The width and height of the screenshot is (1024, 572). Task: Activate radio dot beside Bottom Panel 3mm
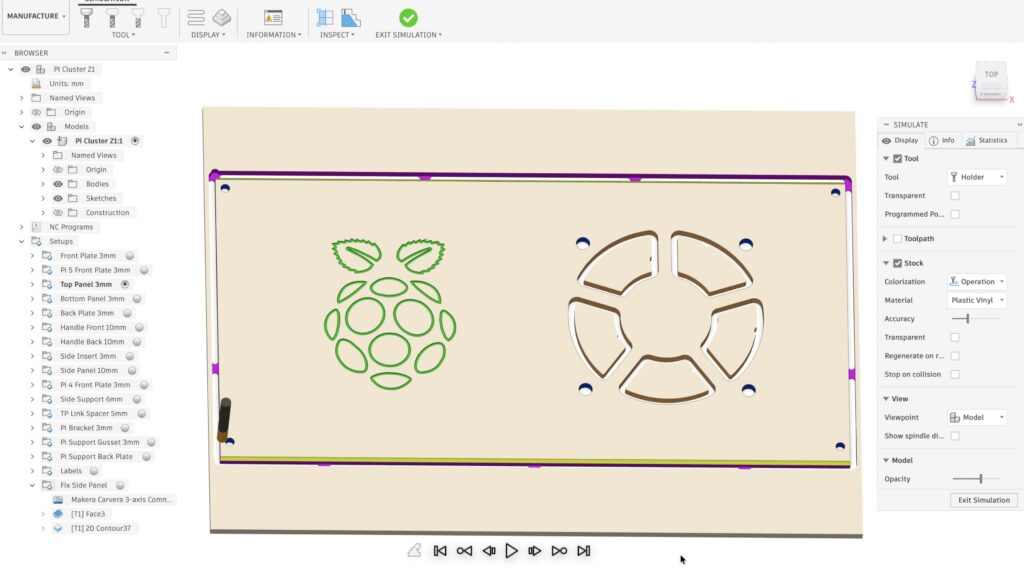pos(137,298)
